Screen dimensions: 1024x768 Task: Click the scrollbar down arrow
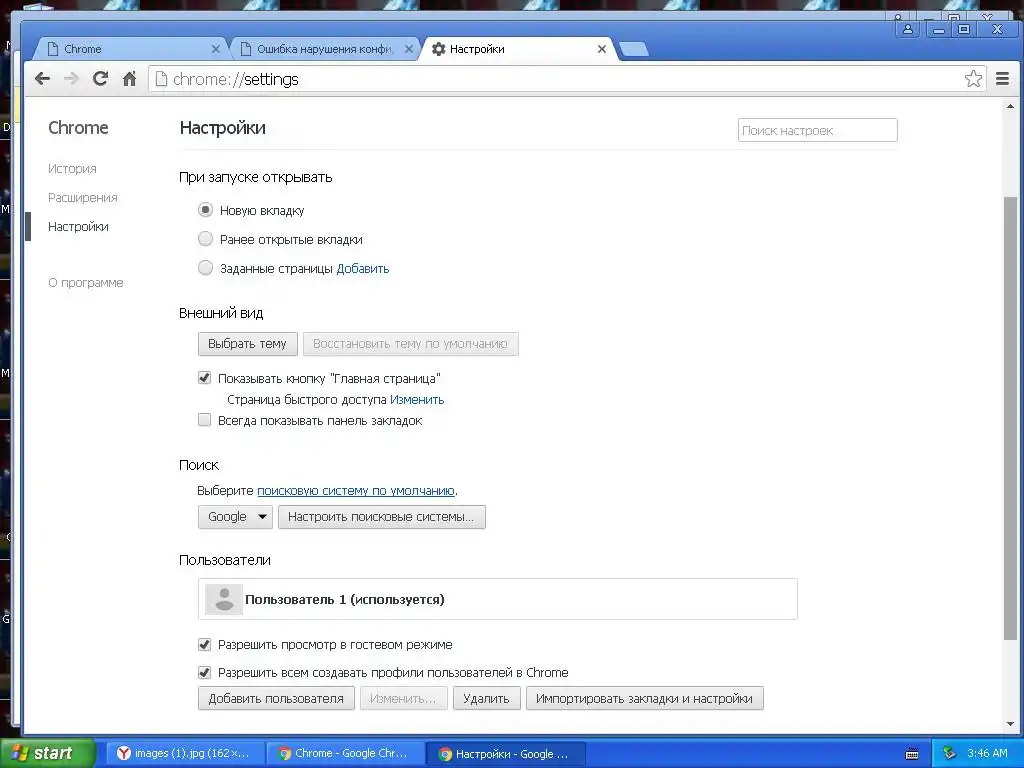tap(1010, 724)
